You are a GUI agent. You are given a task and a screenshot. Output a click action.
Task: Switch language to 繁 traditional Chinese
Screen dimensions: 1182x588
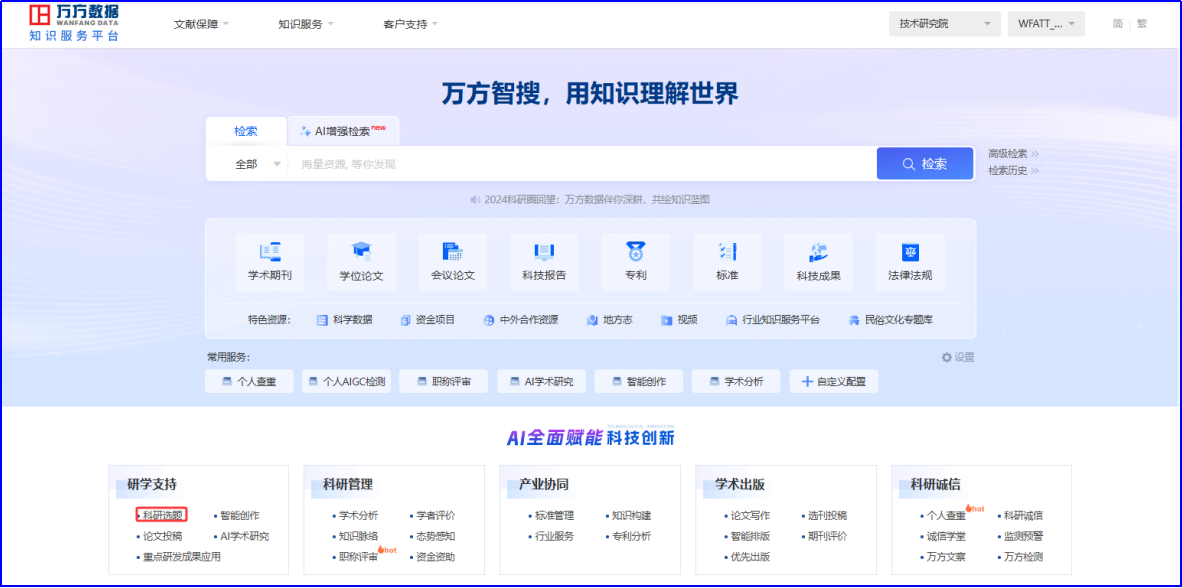[1142, 24]
